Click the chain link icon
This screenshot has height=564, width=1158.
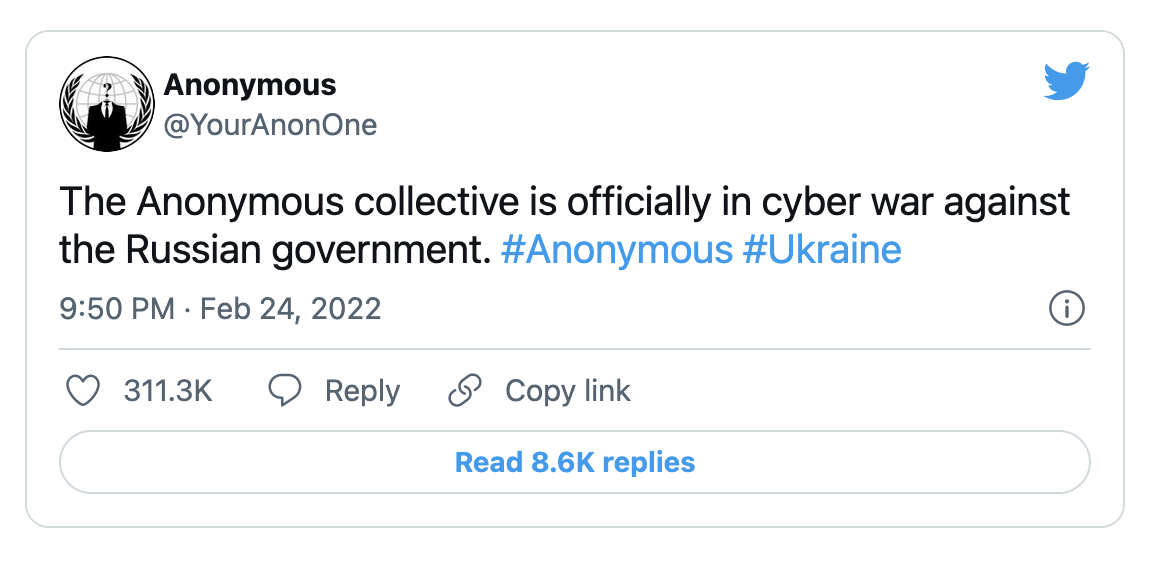coord(465,391)
